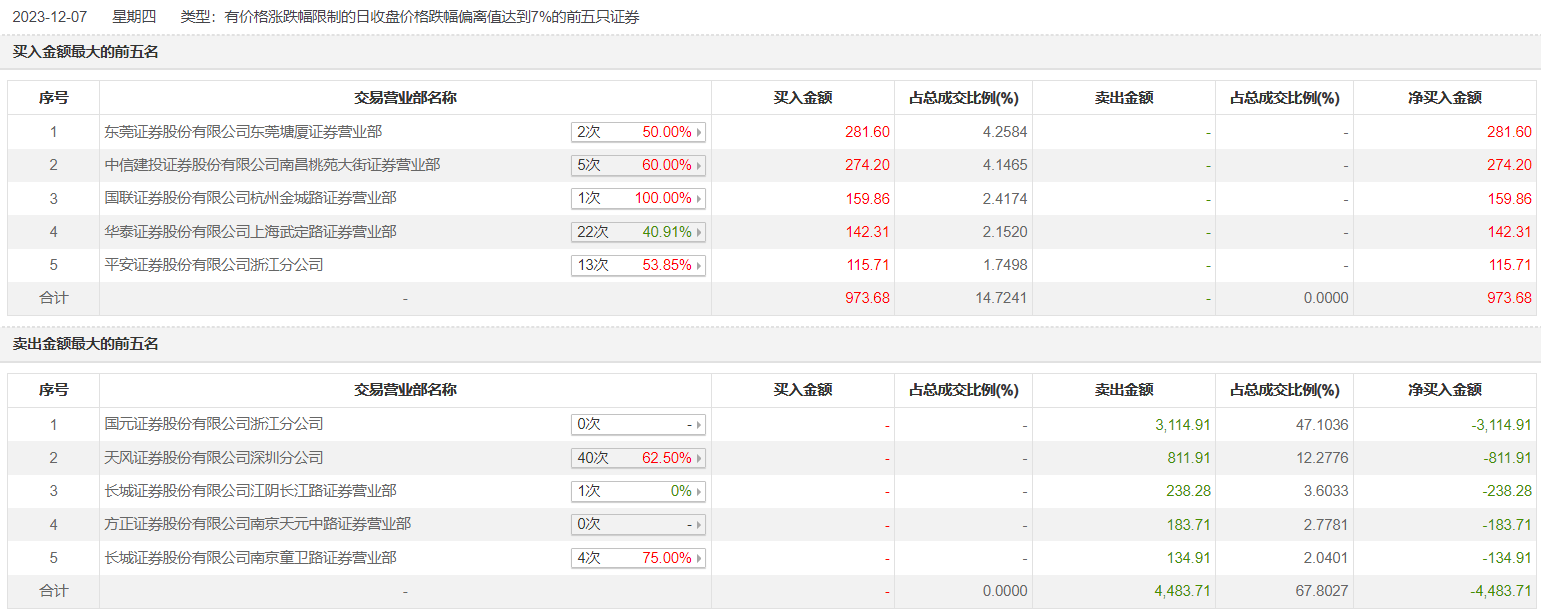Open 中信建投证券南昌桃苑大街证券营业部 link
The height and width of the screenshot is (614, 1541).
[x=272, y=165]
